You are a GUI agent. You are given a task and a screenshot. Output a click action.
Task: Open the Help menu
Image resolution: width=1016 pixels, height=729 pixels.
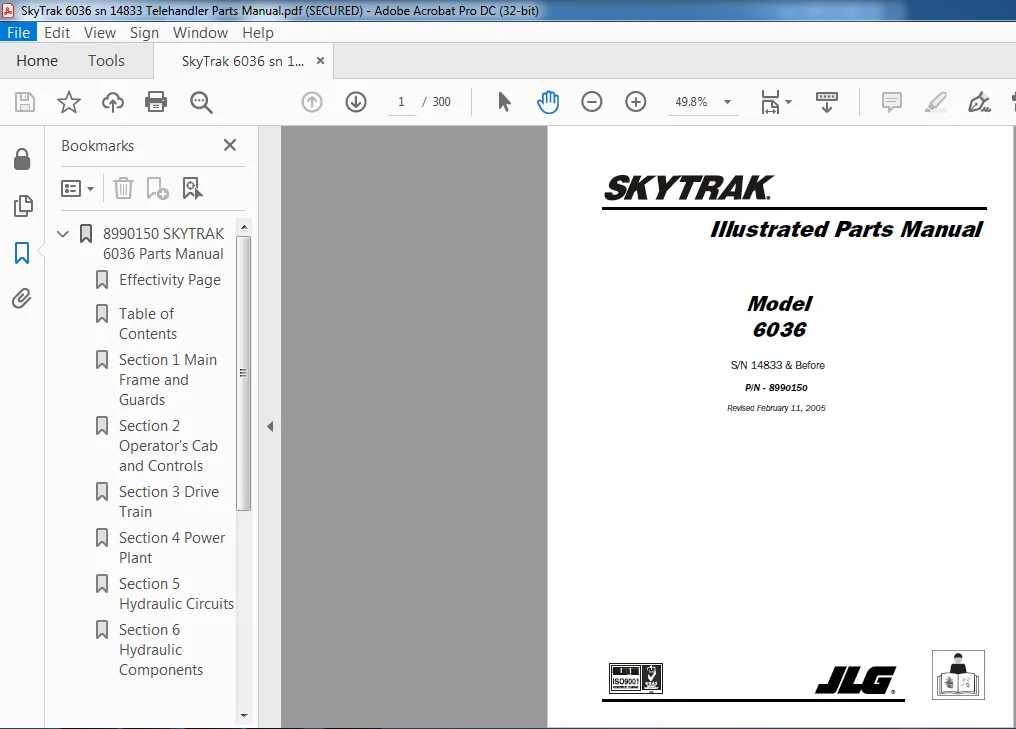pyautogui.click(x=258, y=32)
